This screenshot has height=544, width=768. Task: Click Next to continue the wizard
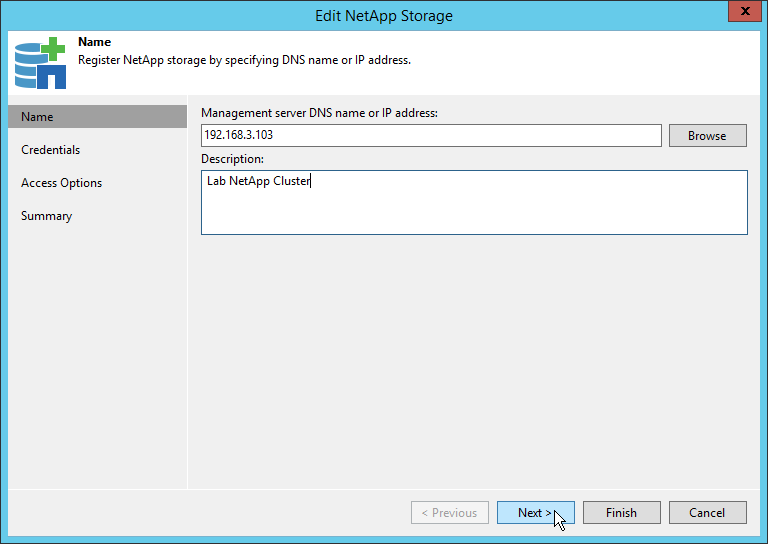pyautogui.click(x=535, y=513)
